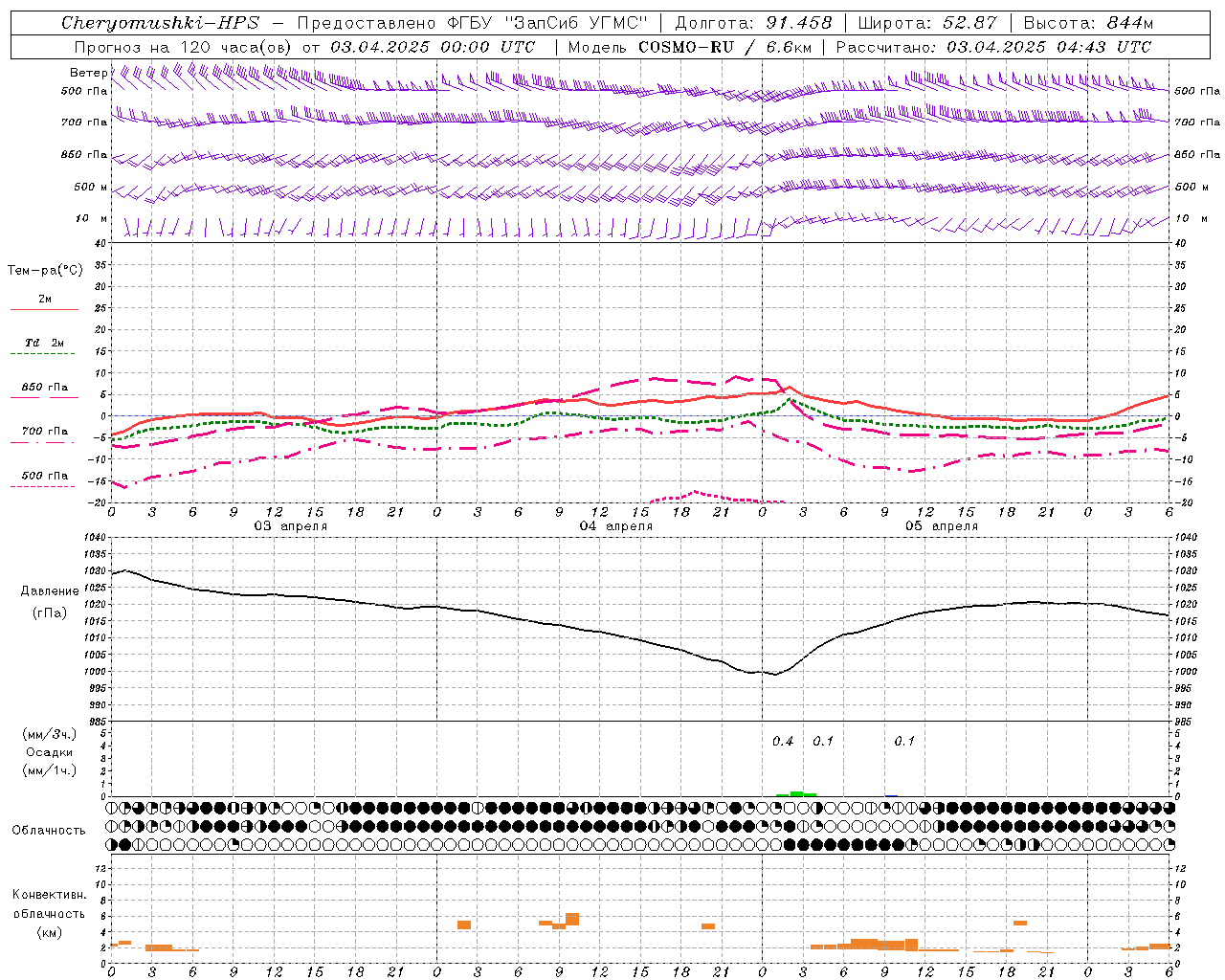Click the (мм/1ч.) precipitation unit label
The height and width of the screenshot is (980, 1225).
[x=50, y=770]
